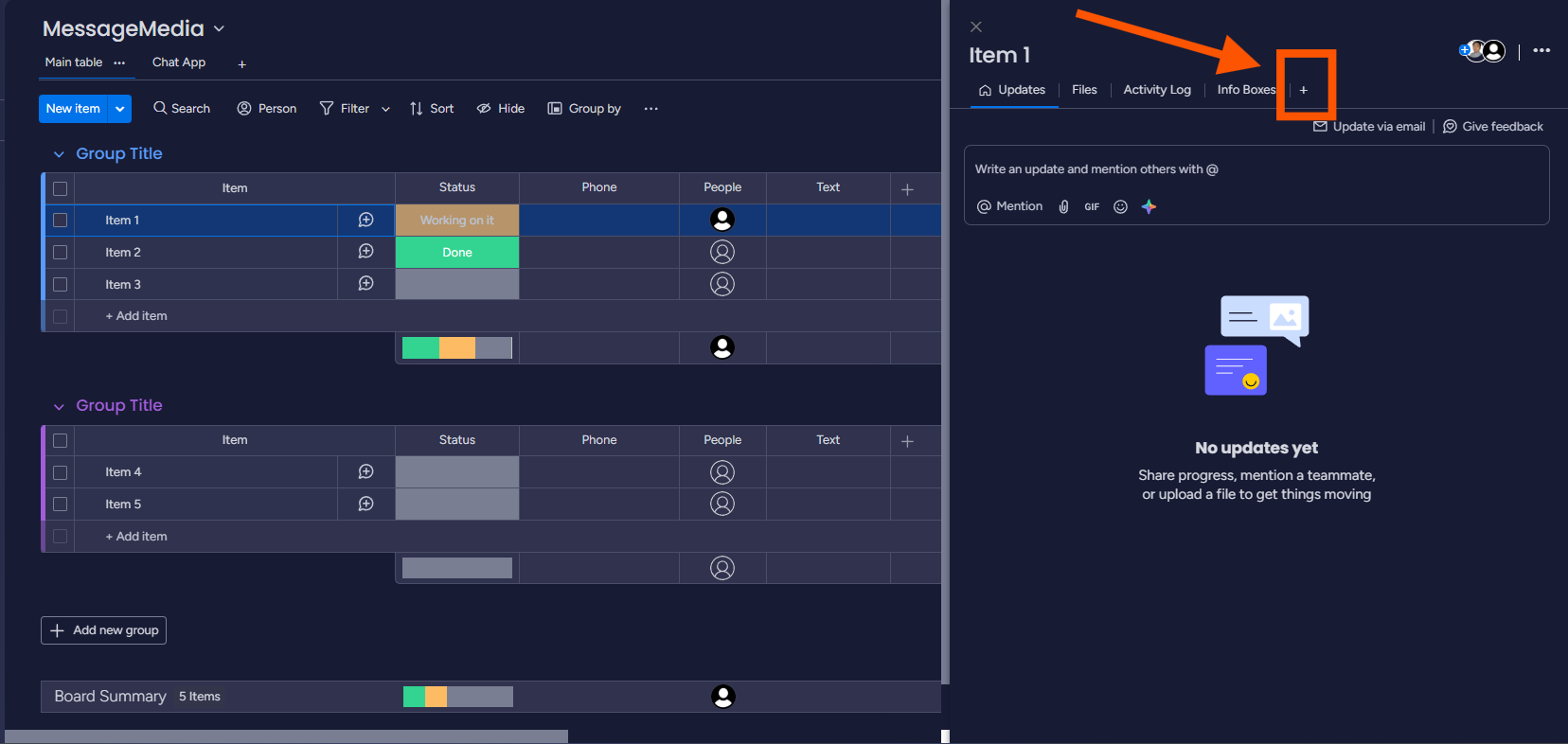Click the empty person icon in Item 4 row
Screen dimensions: 1568x744
click(x=722, y=471)
